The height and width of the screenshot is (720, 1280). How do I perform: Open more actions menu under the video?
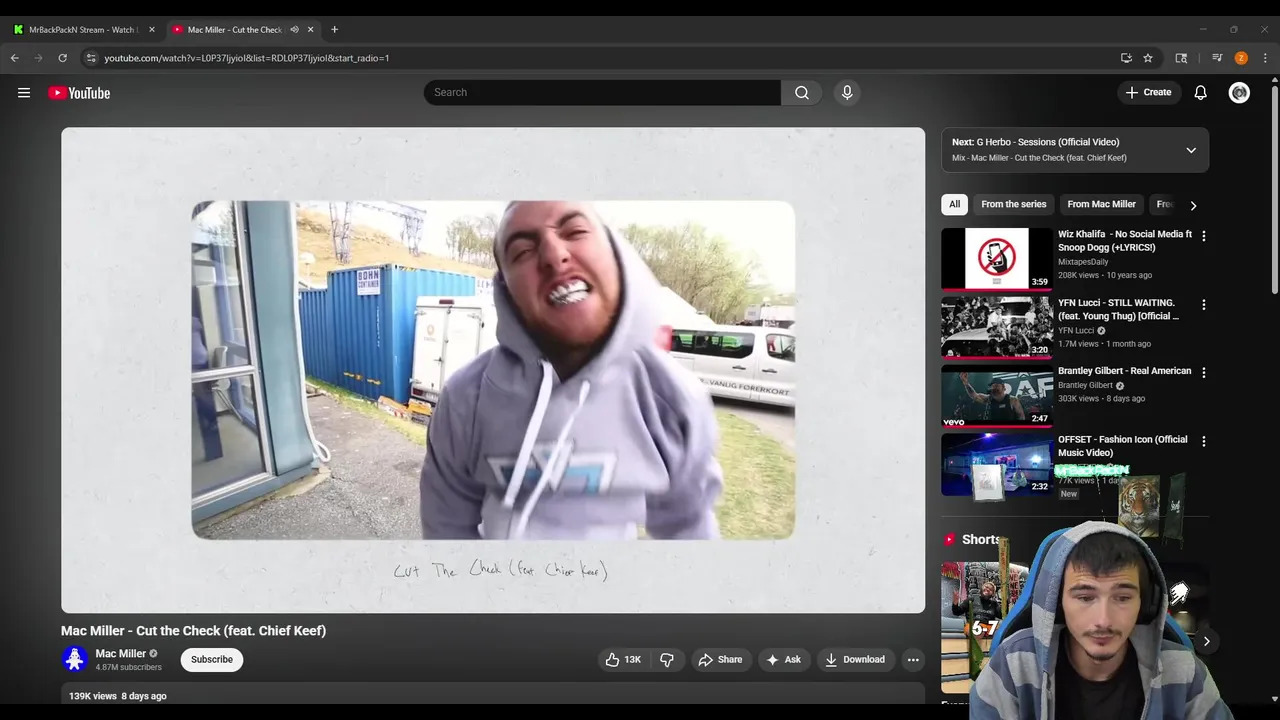[913, 659]
